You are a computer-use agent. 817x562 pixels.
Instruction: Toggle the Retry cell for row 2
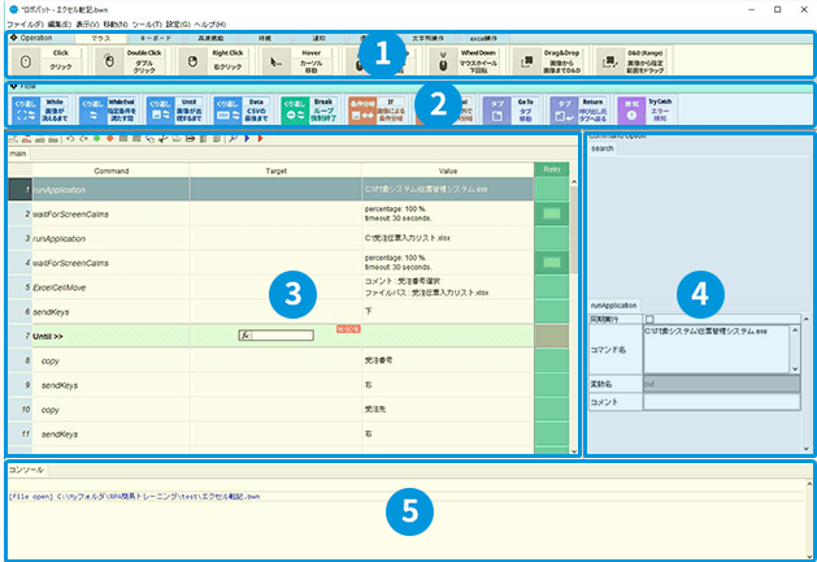pyautogui.click(x=551, y=214)
